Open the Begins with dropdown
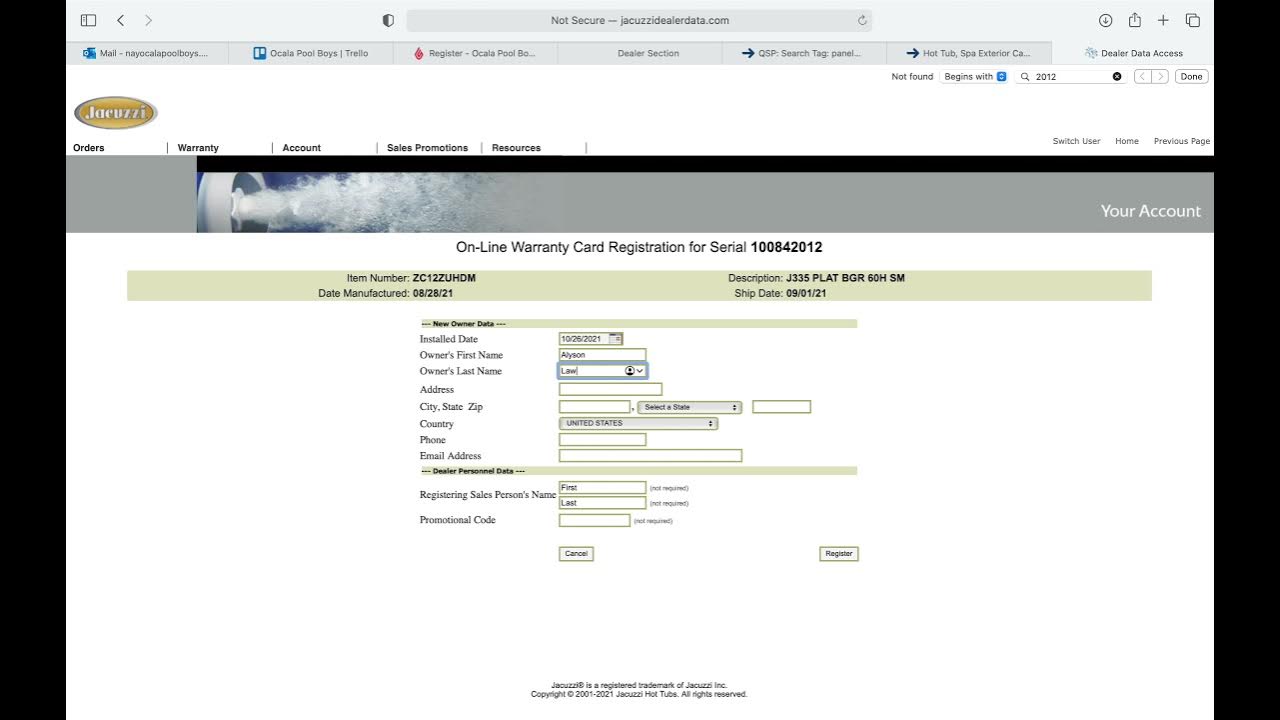 tap(974, 76)
